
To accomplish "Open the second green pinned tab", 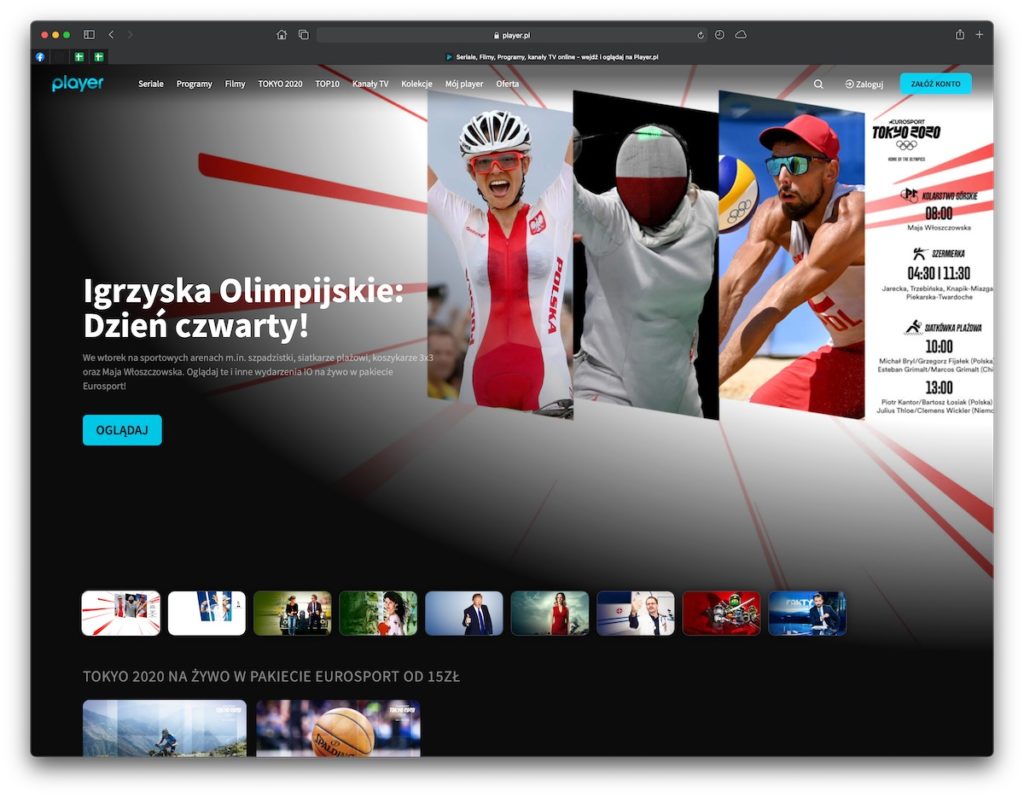I will click(x=99, y=57).
